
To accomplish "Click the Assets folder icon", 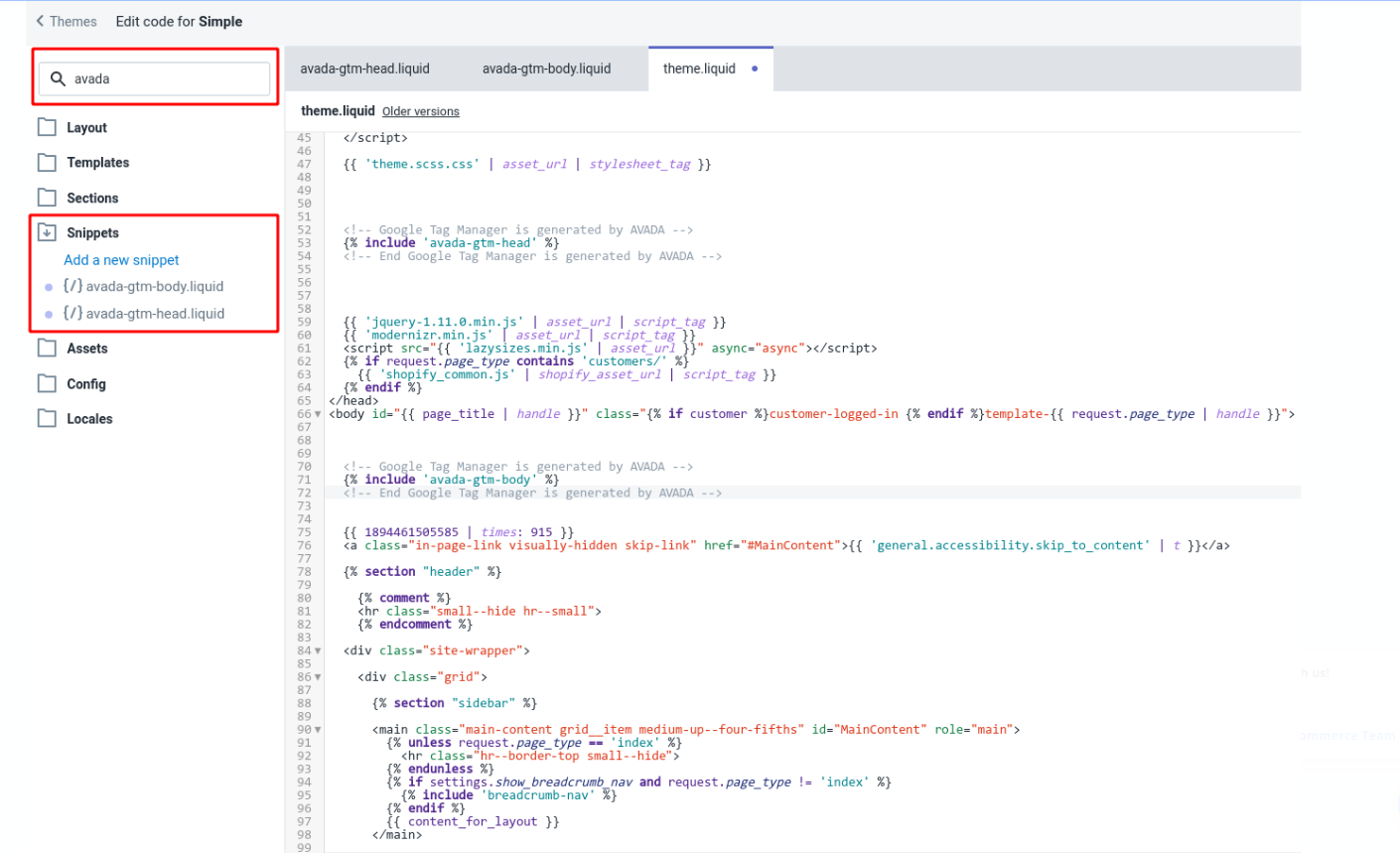I will click(47, 348).
